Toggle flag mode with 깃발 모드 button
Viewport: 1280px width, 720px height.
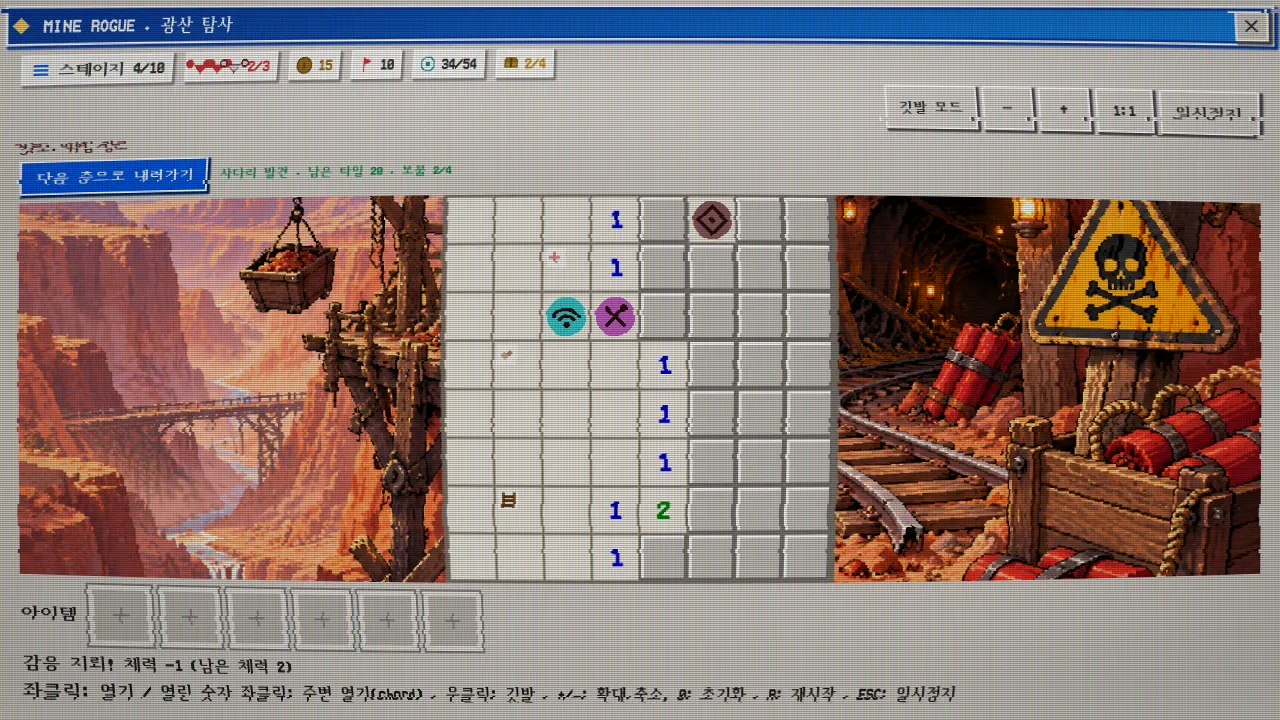click(x=930, y=109)
